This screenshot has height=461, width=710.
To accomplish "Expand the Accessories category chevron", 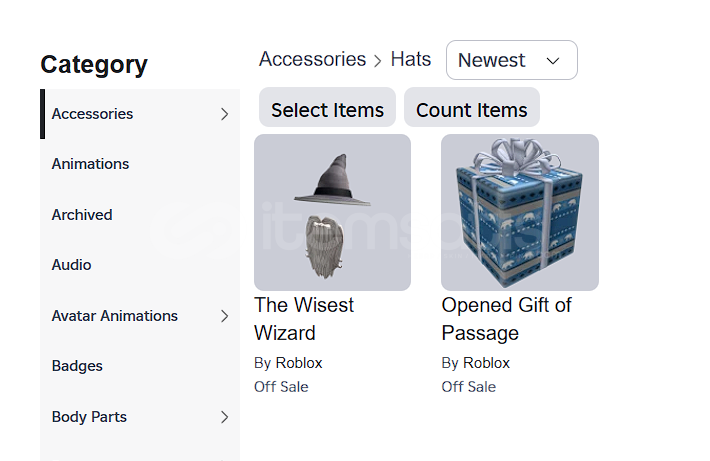I will pyautogui.click(x=224, y=114).
